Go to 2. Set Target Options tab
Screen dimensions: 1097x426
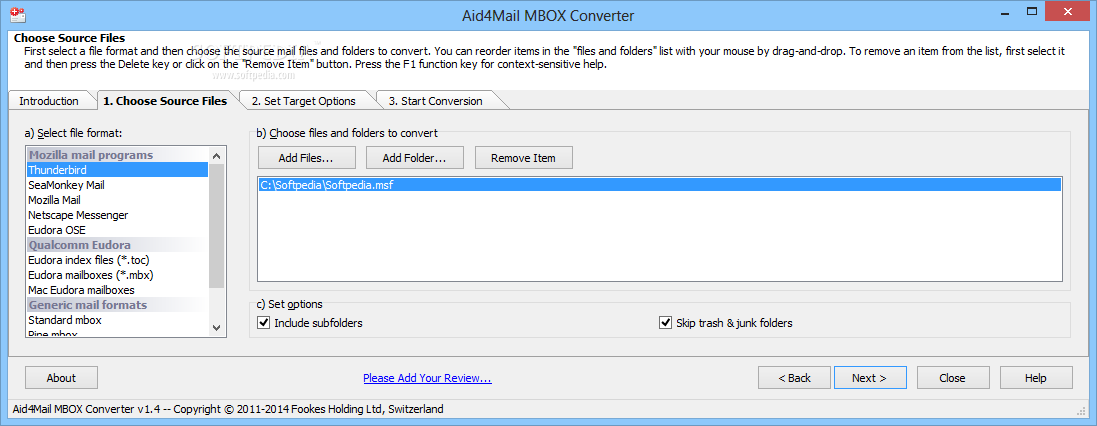click(304, 101)
